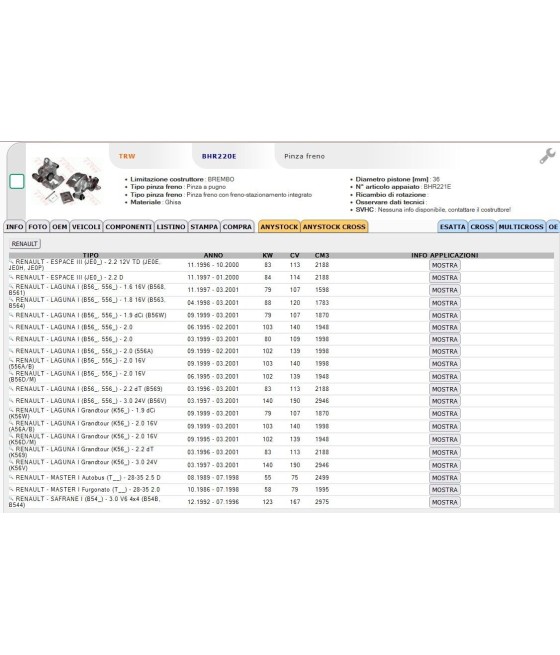Open the INFO tab

pos(15,226)
